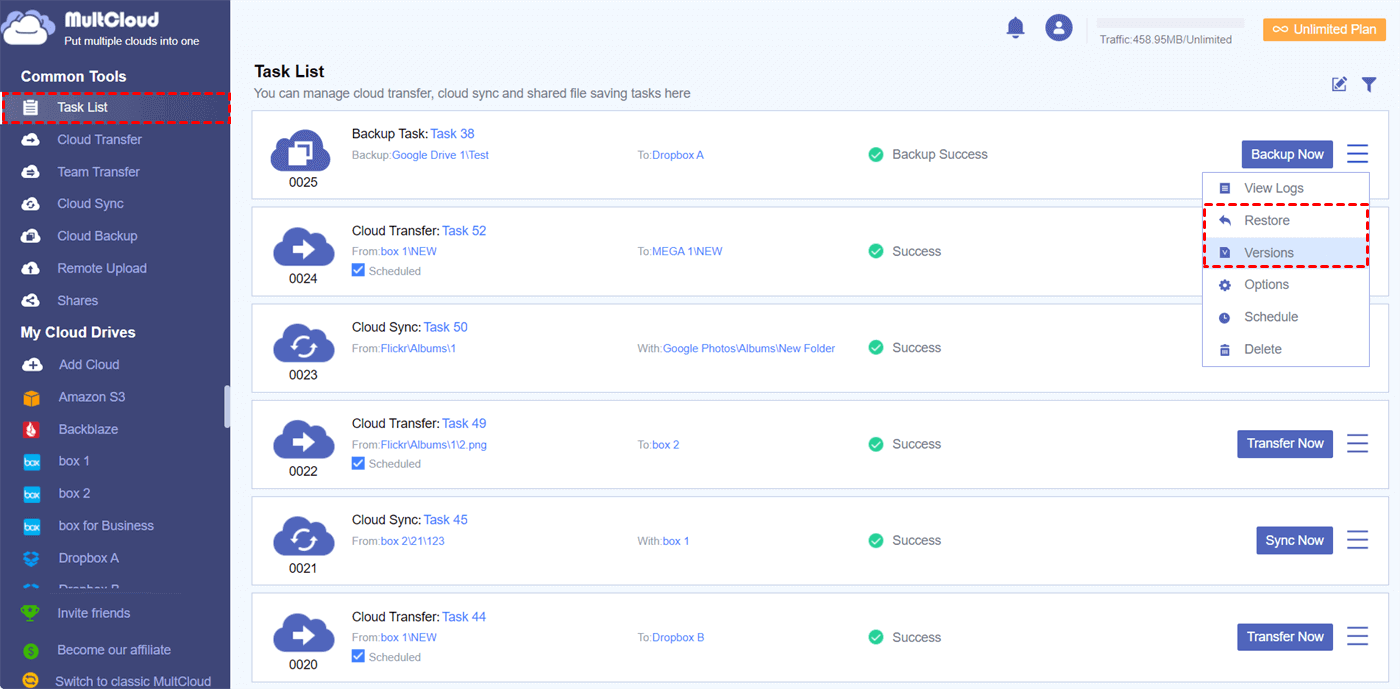
Task: Choose Restore in the dropdown menu
Action: [x=1266, y=221]
